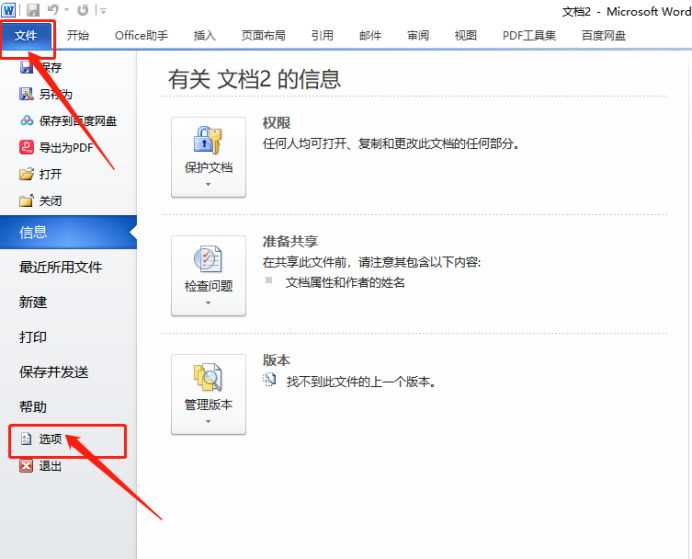Screen dimensions: 692x559
Task: Click the 保存到百度网盘 cloud icon
Action: 26,120
